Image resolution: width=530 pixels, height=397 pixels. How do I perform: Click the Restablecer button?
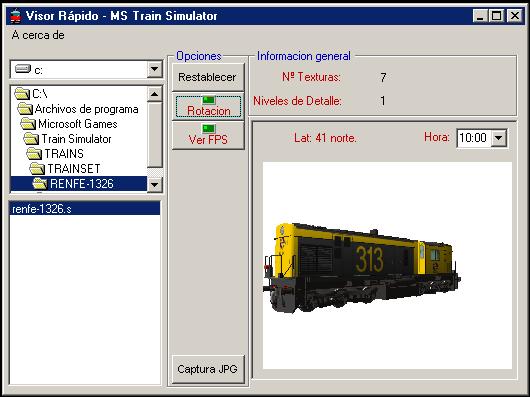pyautogui.click(x=208, y=77)
